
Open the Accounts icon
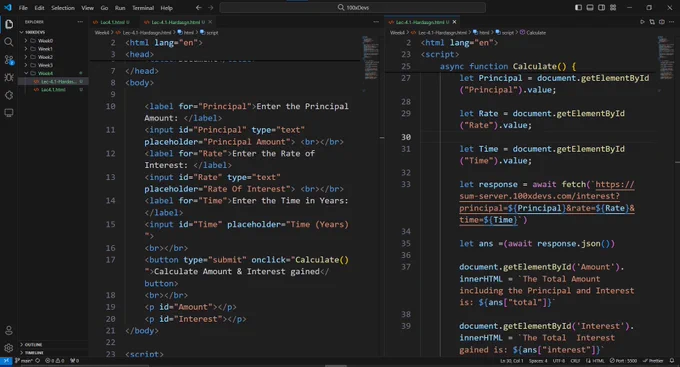(9, 331)
